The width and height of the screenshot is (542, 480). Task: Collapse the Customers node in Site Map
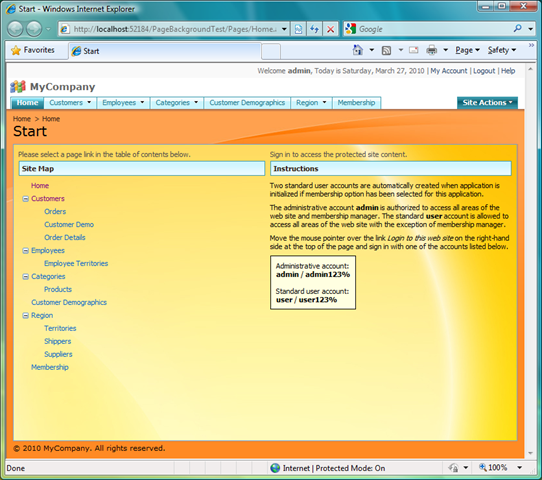25,199
